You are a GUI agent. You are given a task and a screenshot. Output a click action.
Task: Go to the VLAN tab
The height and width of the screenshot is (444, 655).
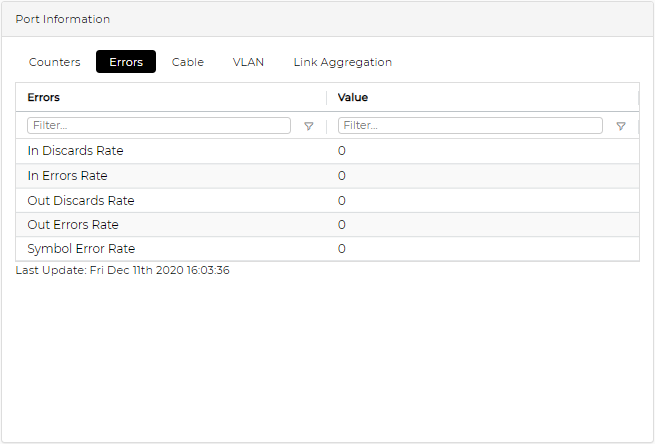click(248, 62)
